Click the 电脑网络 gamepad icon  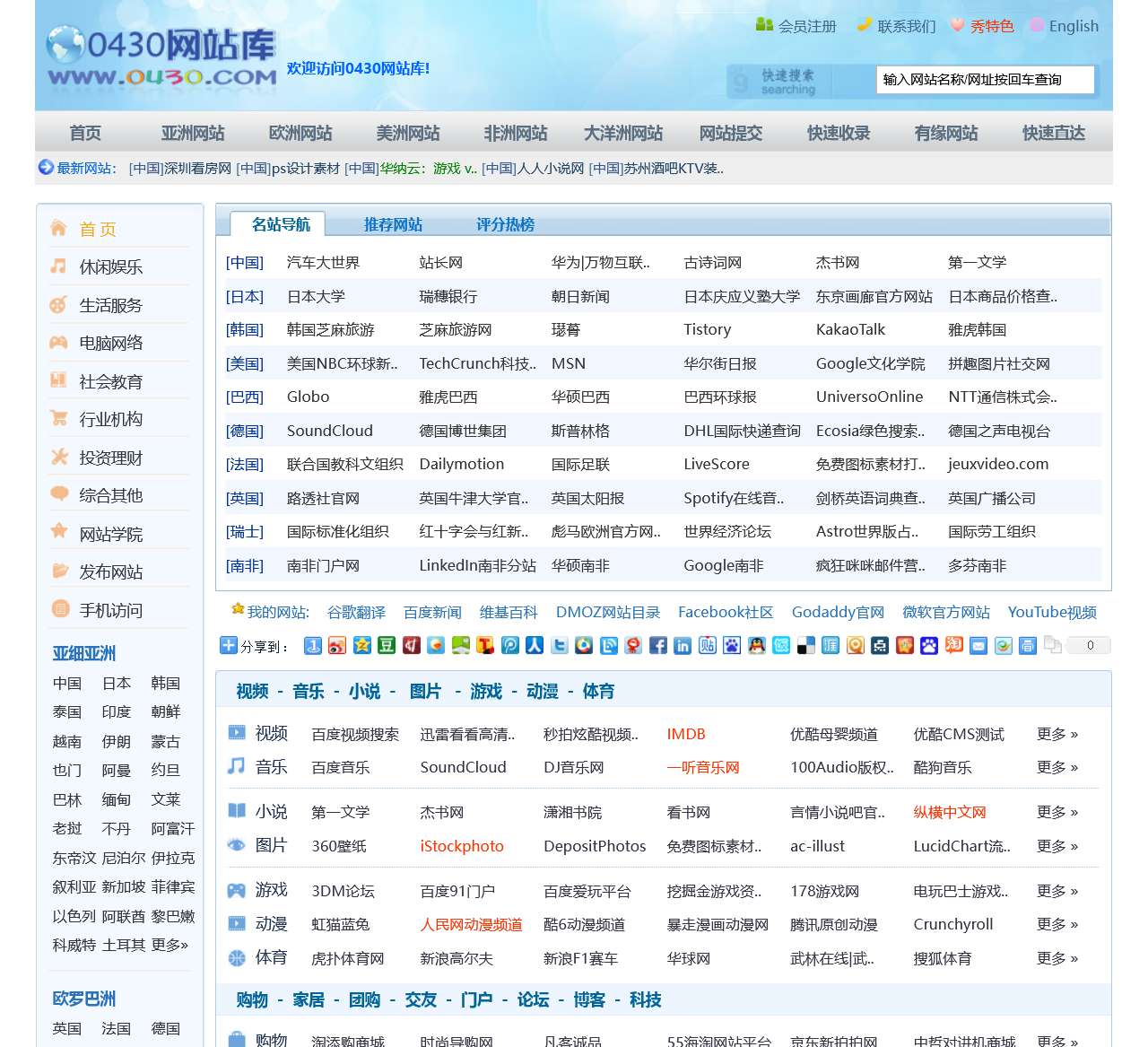point(57,343)
